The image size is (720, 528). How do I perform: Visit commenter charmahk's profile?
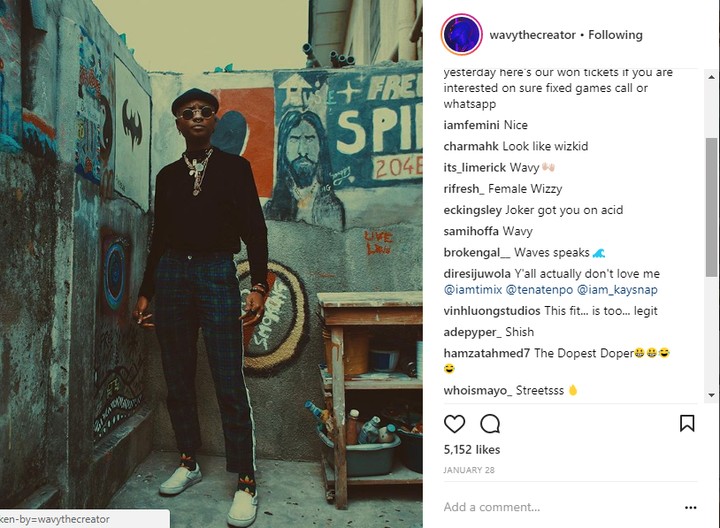(474, 146)
